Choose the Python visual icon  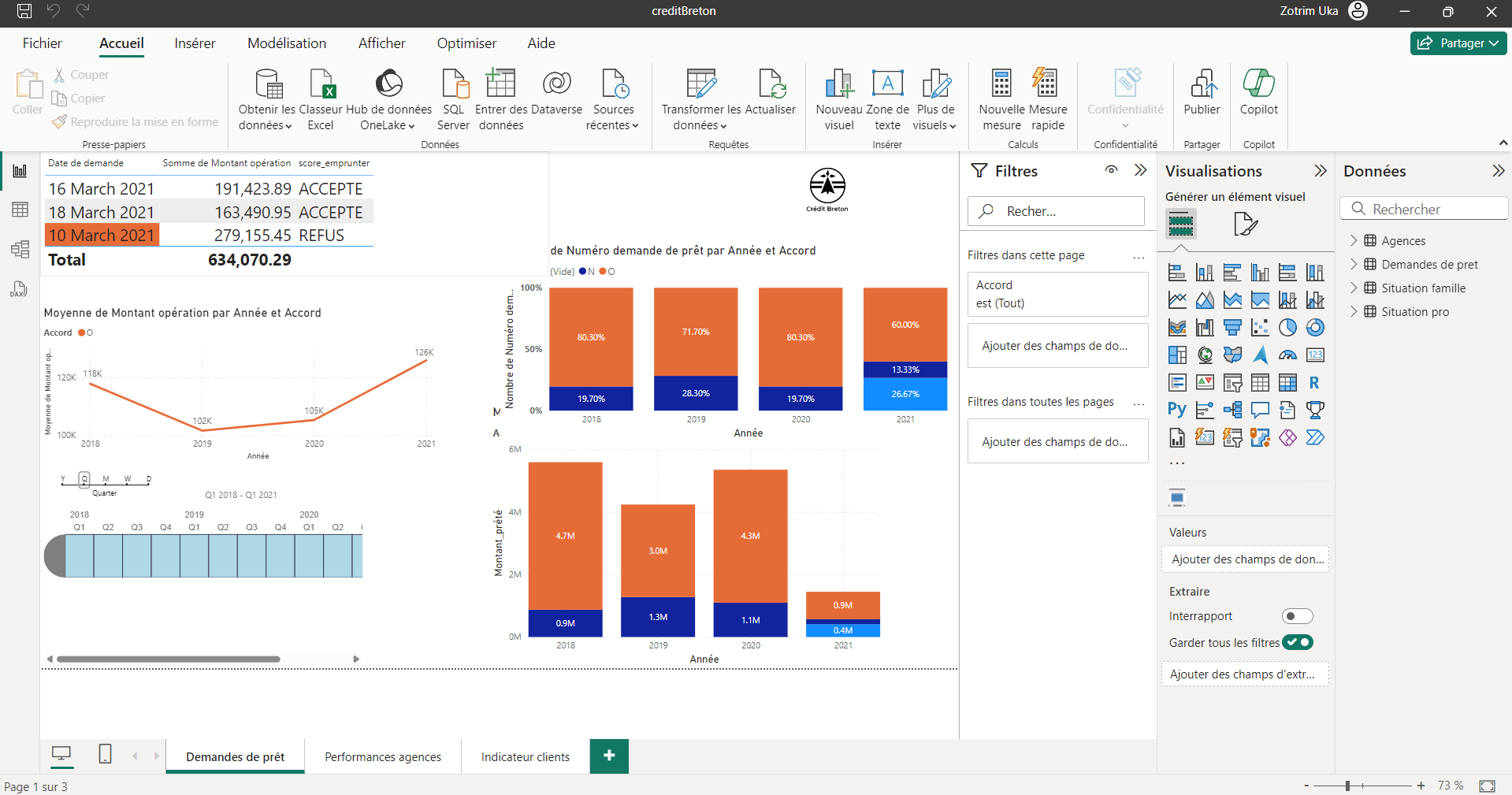[1176, 410]
